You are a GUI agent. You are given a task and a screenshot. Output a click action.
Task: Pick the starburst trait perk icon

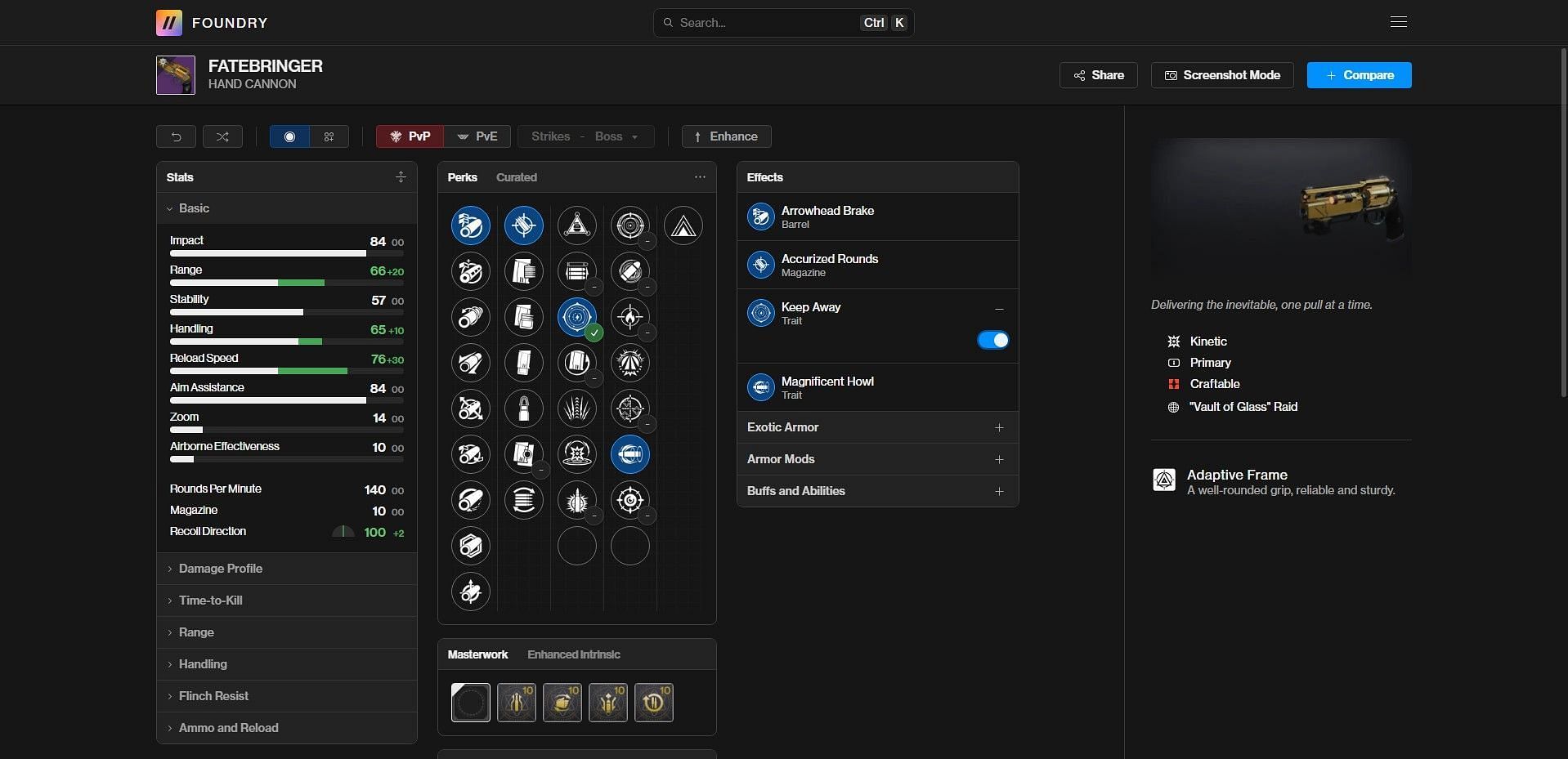point(630,363)
